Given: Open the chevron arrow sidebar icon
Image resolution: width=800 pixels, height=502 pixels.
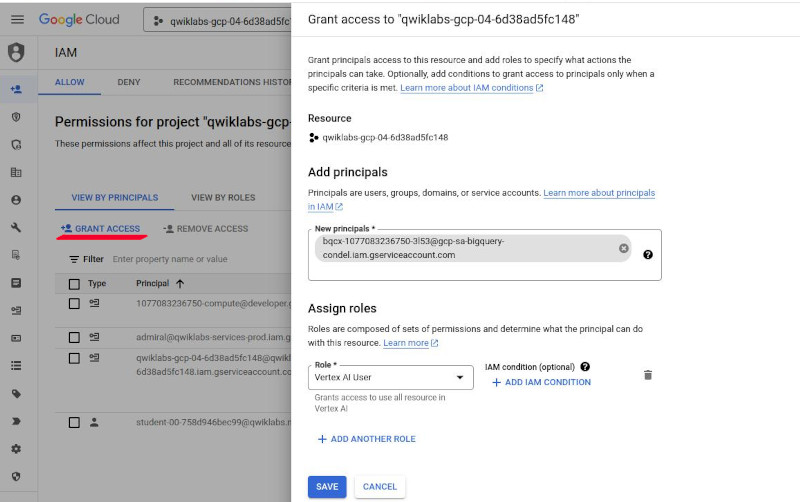Looking at the screenshot, I should coord(16,421).
